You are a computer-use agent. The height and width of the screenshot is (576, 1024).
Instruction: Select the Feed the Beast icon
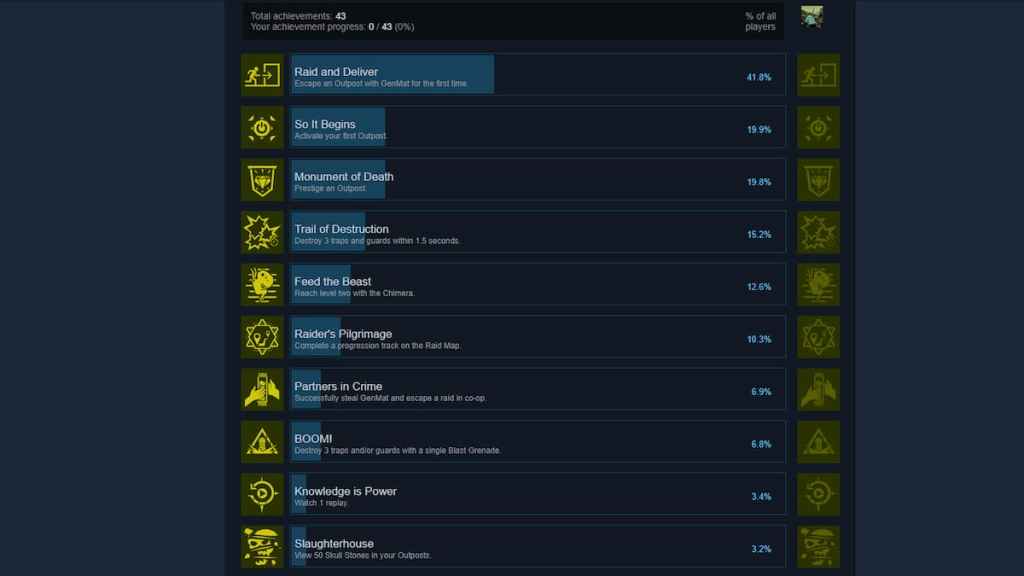point(263,285)
